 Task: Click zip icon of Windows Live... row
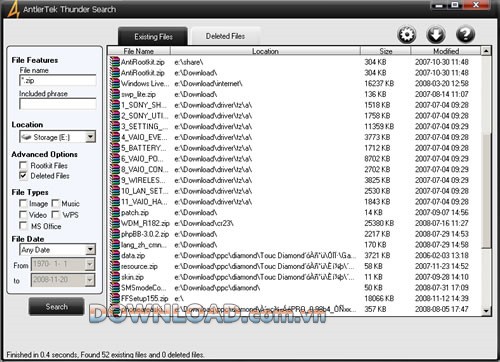115,83
